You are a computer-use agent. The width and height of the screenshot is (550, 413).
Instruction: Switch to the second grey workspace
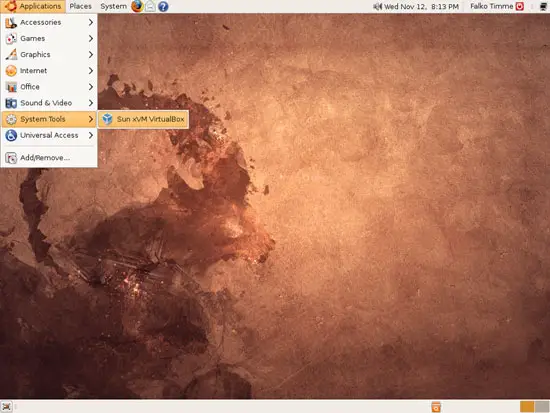click(x=542, y=407)
